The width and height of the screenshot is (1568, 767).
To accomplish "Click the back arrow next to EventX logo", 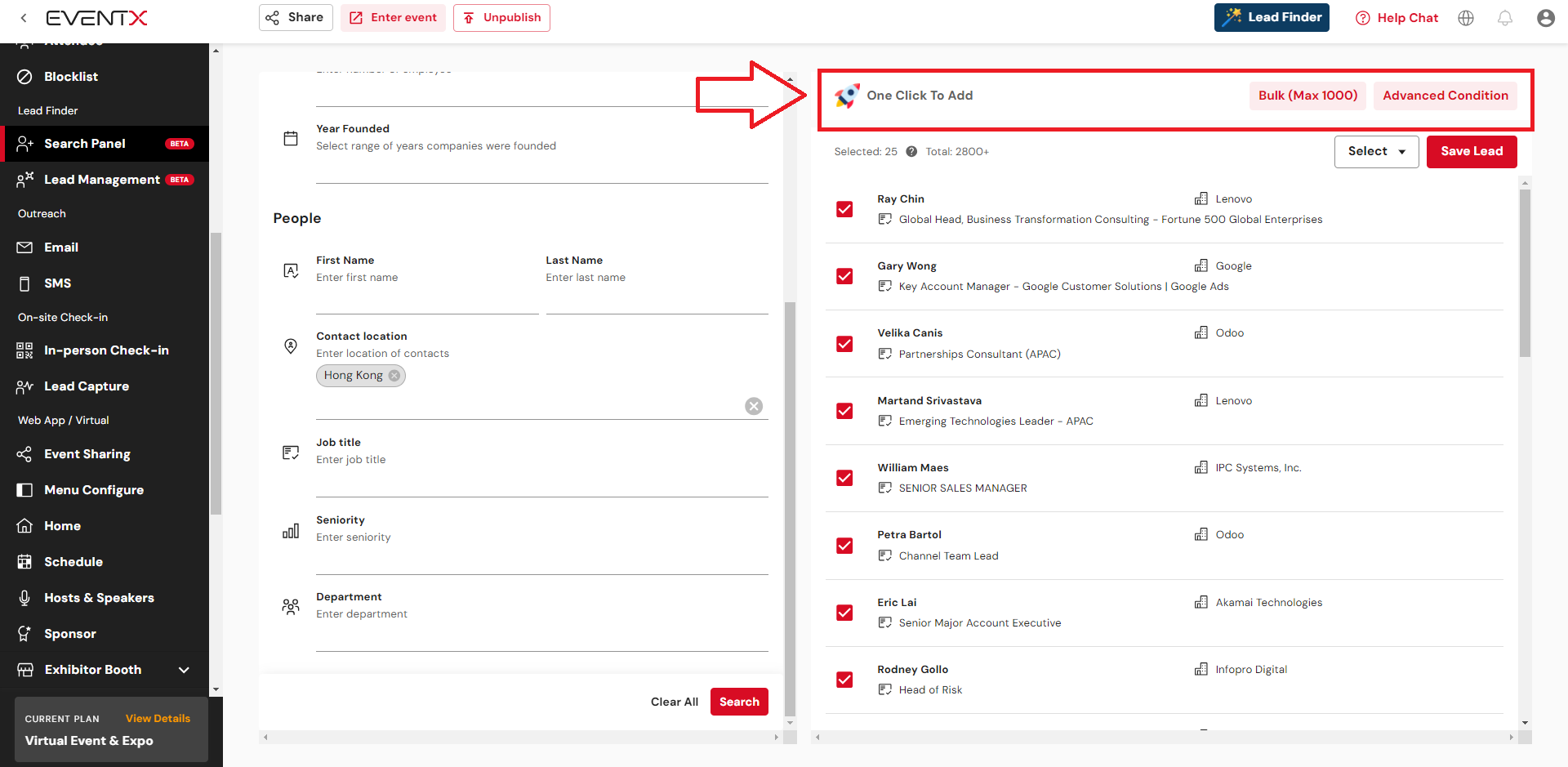I will 24,18.
